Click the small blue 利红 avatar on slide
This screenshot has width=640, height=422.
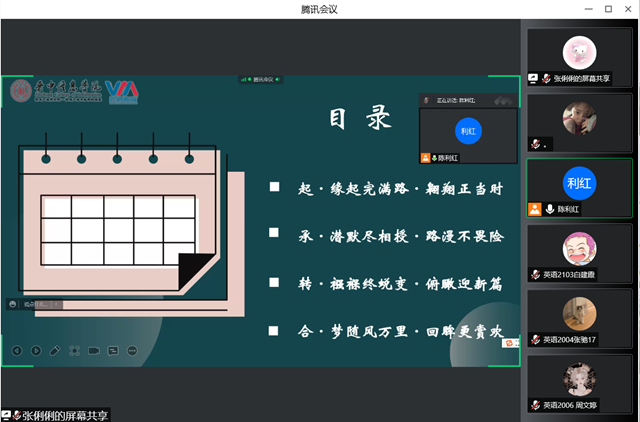tap(468, 131)
